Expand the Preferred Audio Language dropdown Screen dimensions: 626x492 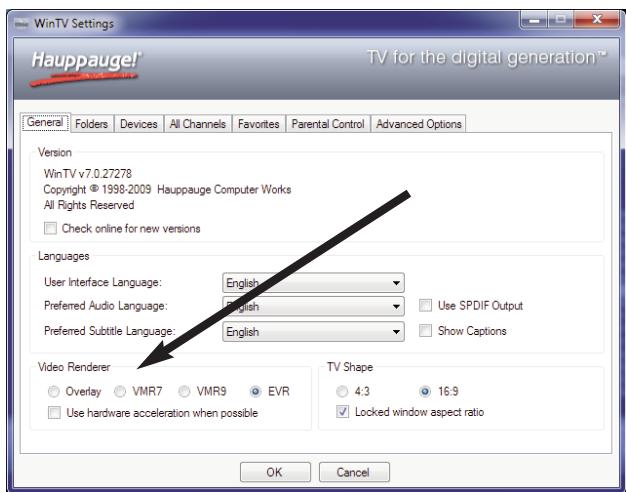[x=313, y=306]
